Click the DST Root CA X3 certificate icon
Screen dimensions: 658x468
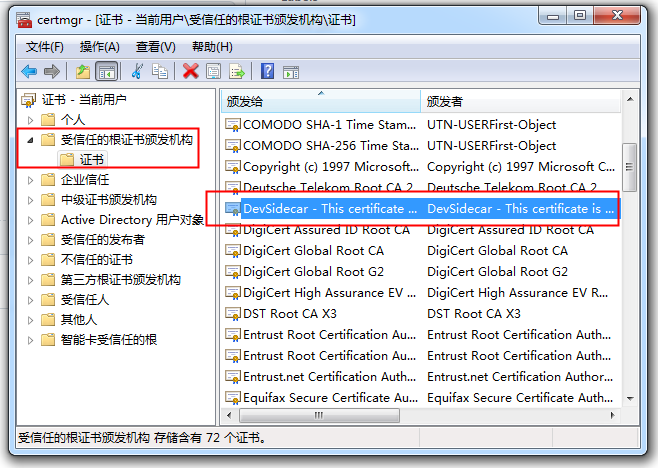coord(233,314)
